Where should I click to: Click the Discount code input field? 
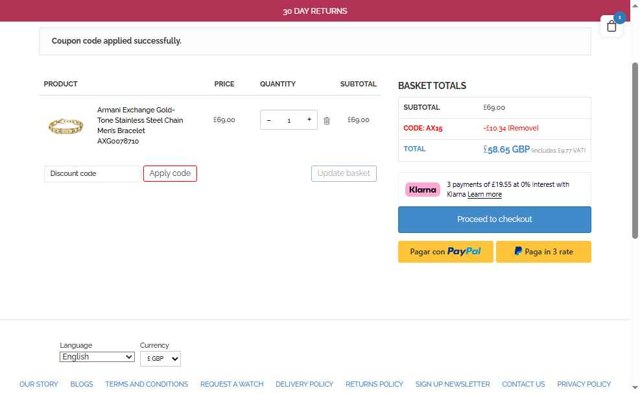pos(93,174)
